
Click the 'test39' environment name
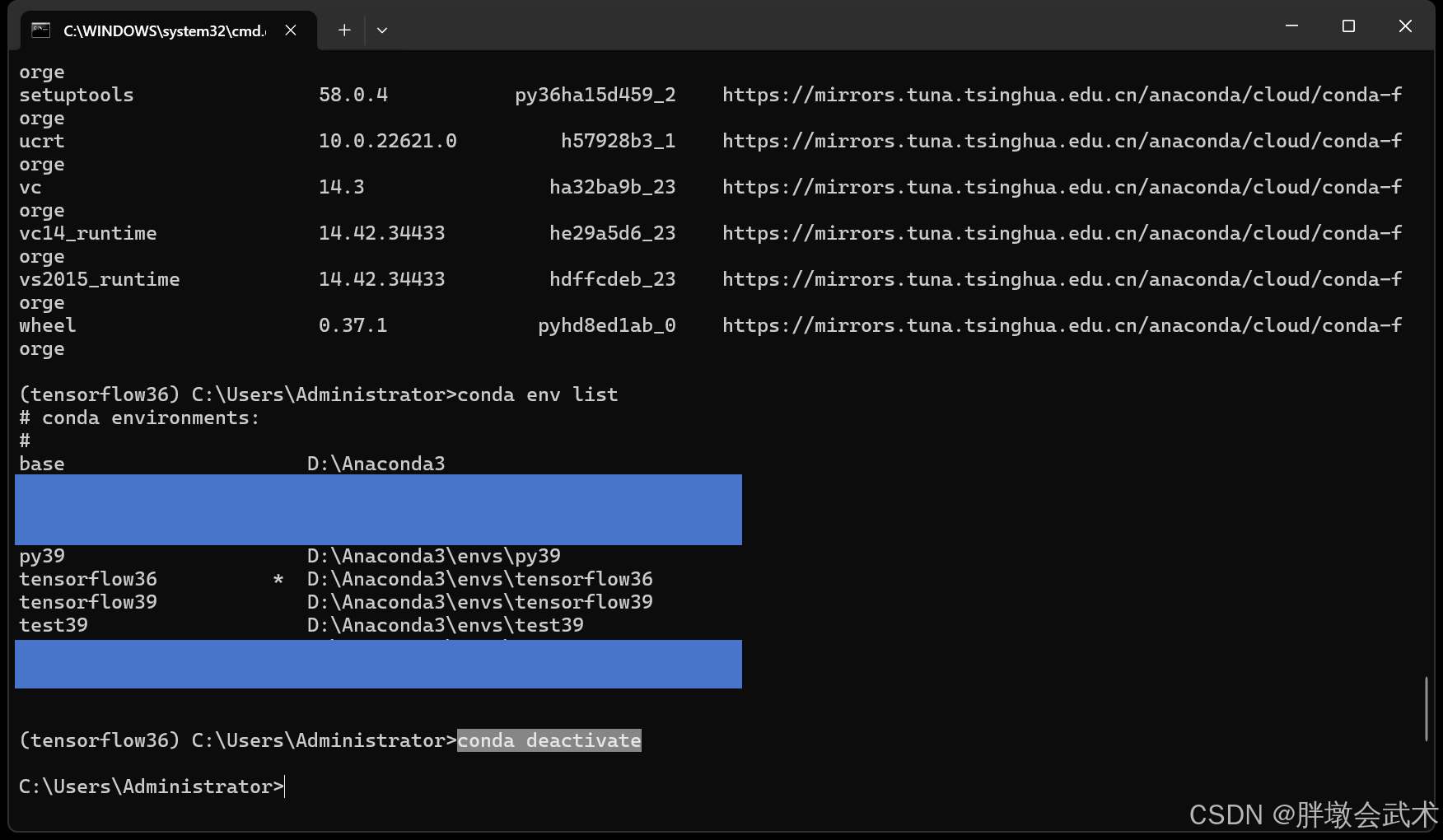coord(54,625)
